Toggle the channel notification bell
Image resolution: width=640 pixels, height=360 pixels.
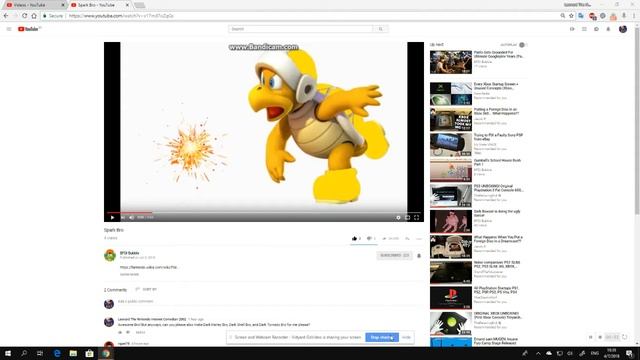(x=419, y=256)
